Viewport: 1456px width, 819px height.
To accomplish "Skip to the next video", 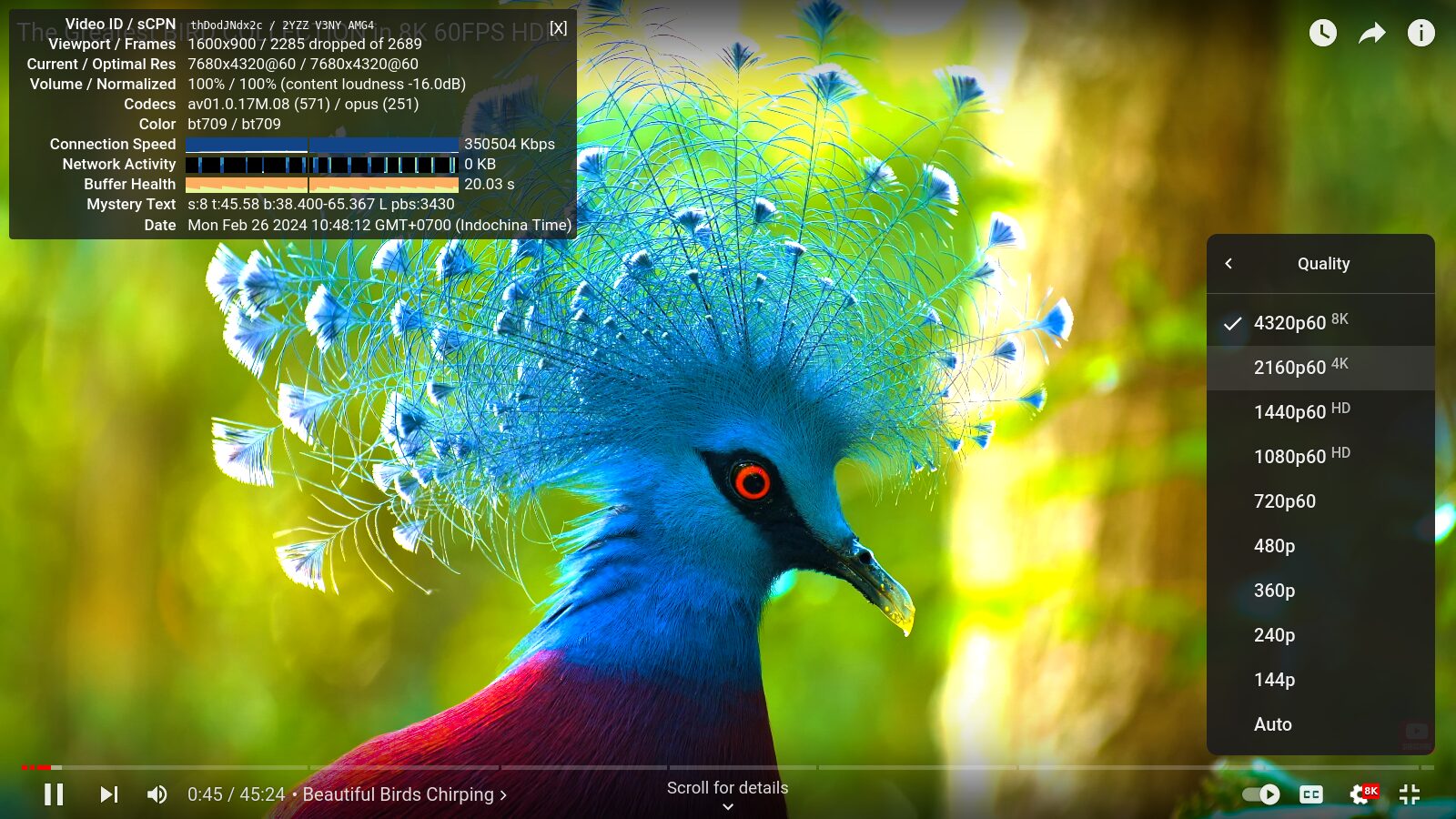I will (x=109, y=794).
